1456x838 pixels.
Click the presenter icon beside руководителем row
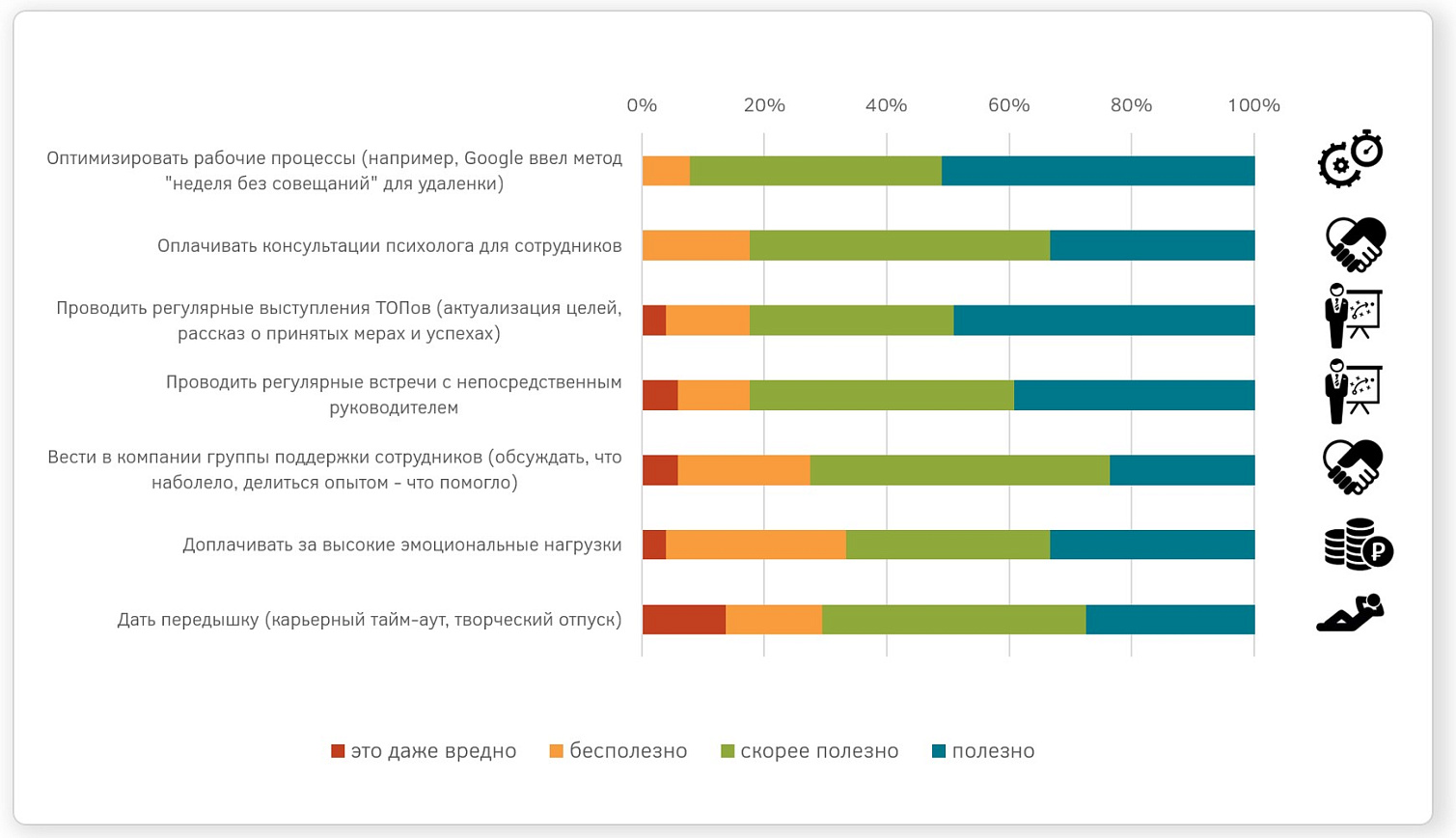tap(1354, 391)
